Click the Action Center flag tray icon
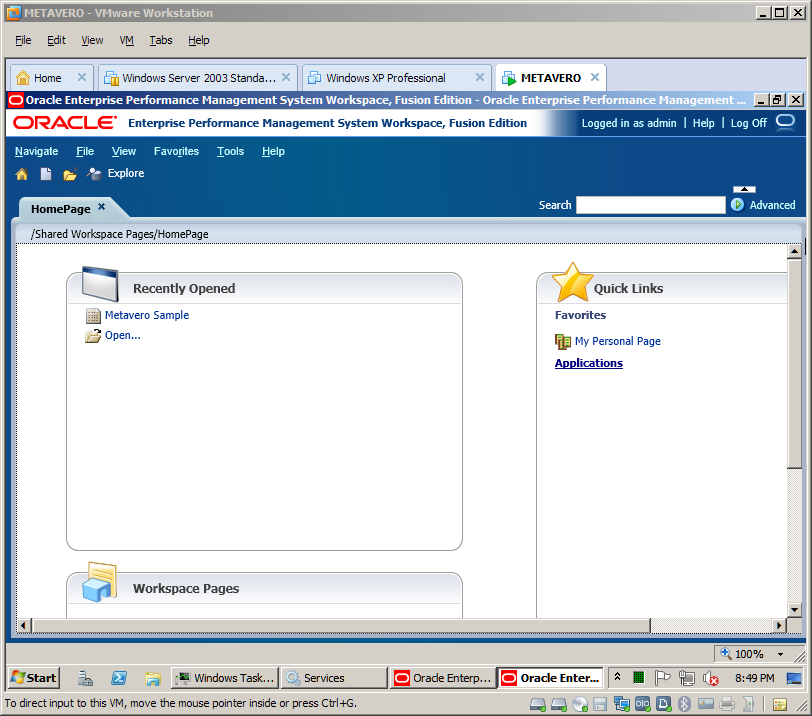Screen dimensions: 812x716 click(x=663, y=678)
